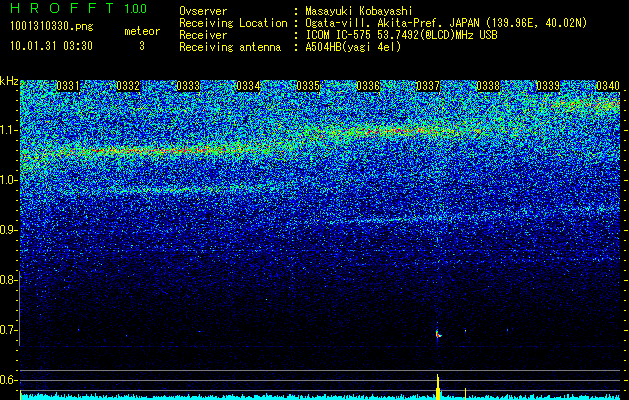This screenshot has width=629, height=400.
Task: Click the 0333 time marker
Action: [188, 86]
